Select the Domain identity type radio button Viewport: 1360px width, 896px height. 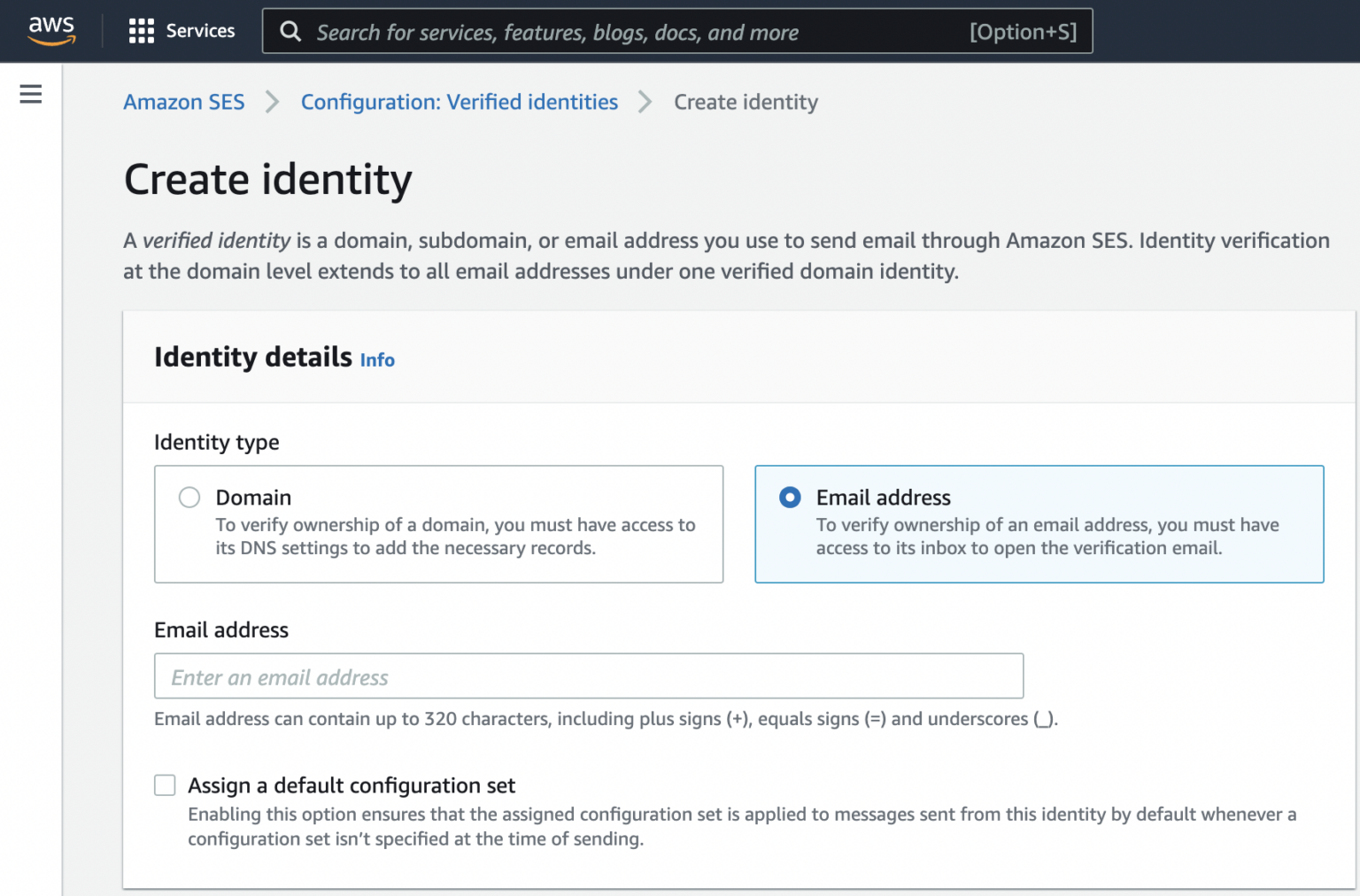click(189, 498)
